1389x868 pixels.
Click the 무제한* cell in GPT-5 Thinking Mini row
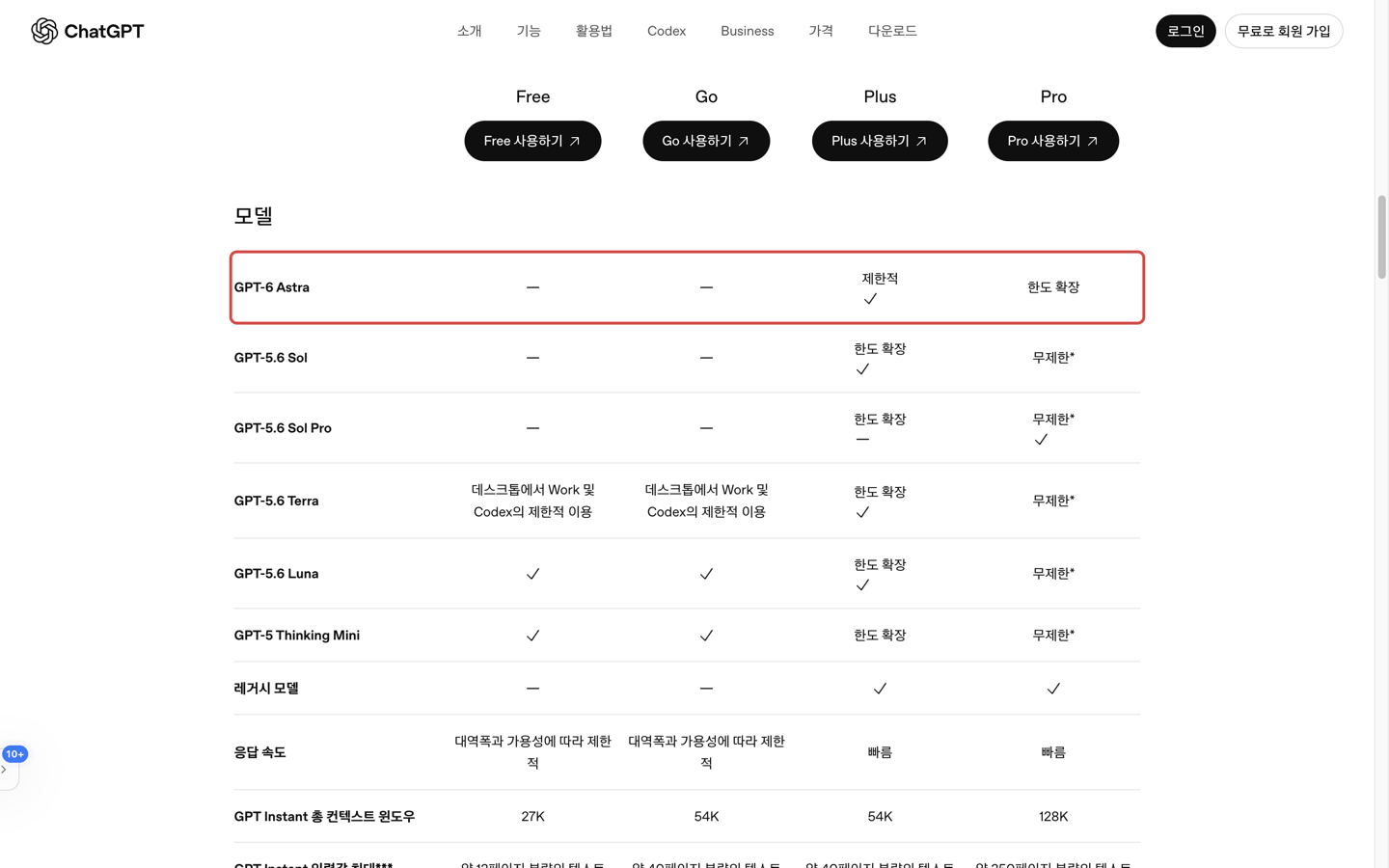click(x=1053, y=636)
